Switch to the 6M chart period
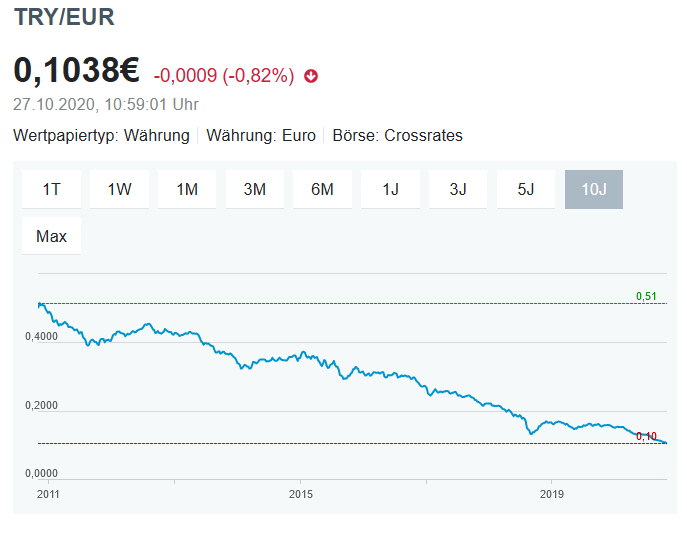The image size is (687, 533). point(322,189)
